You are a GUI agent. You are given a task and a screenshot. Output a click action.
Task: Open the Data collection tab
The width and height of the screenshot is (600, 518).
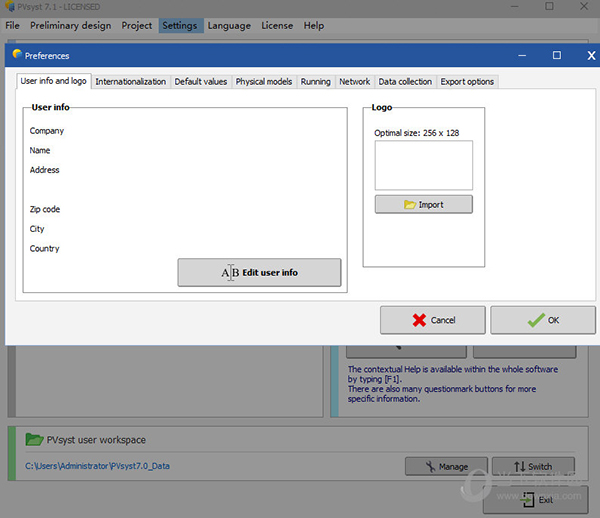point(405,82)
